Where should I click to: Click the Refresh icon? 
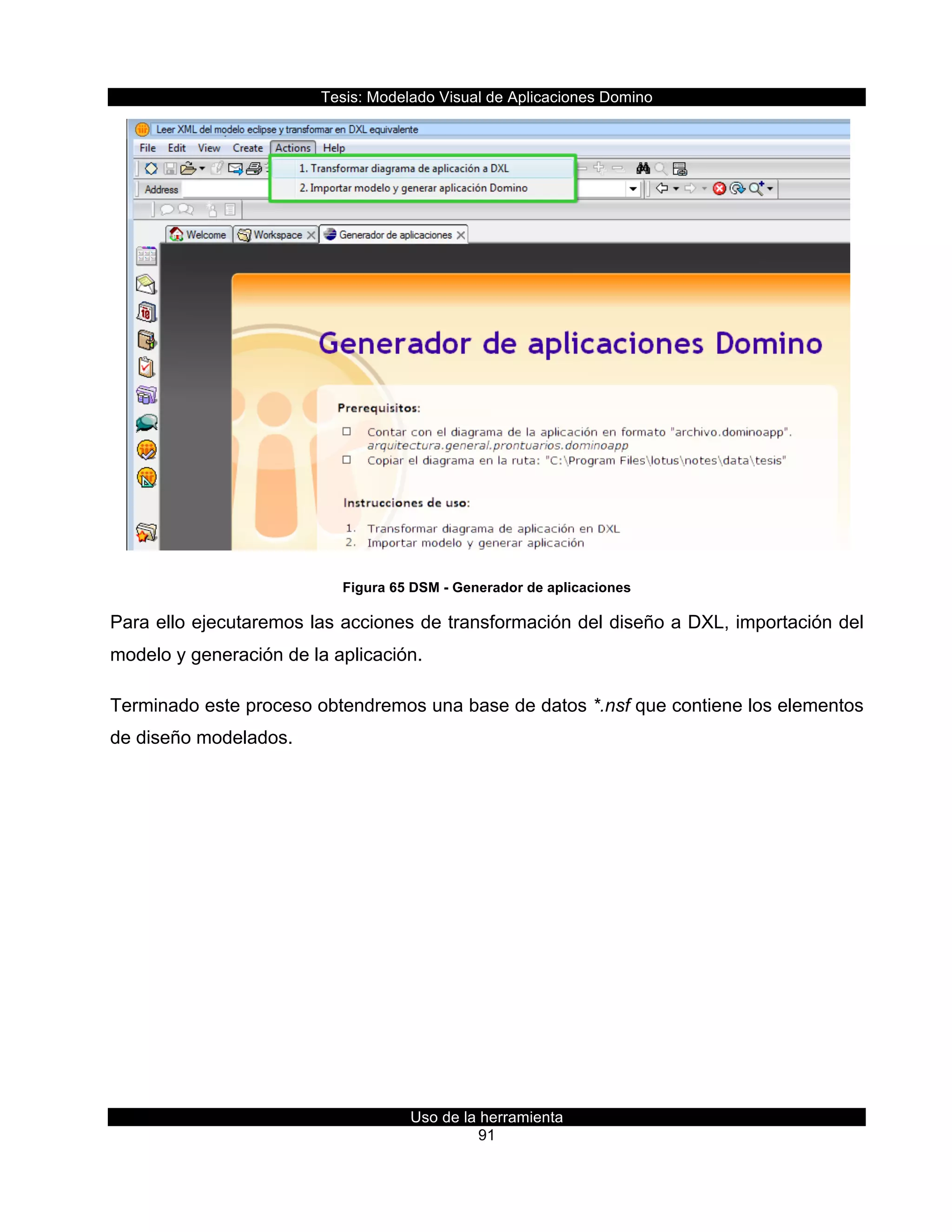(737, 188)
